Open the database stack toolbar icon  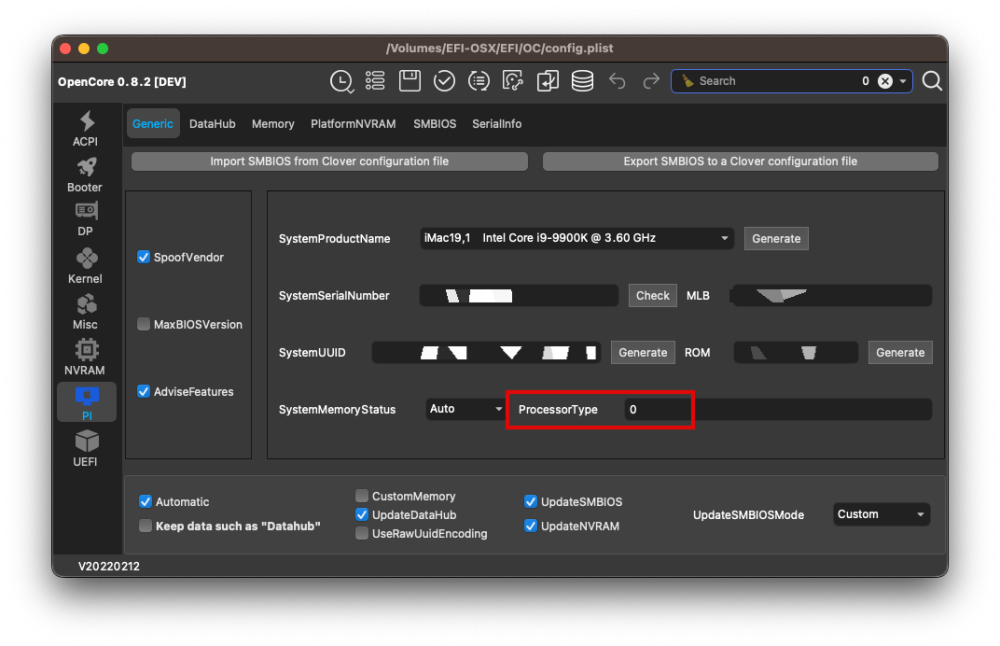(582, 81)
